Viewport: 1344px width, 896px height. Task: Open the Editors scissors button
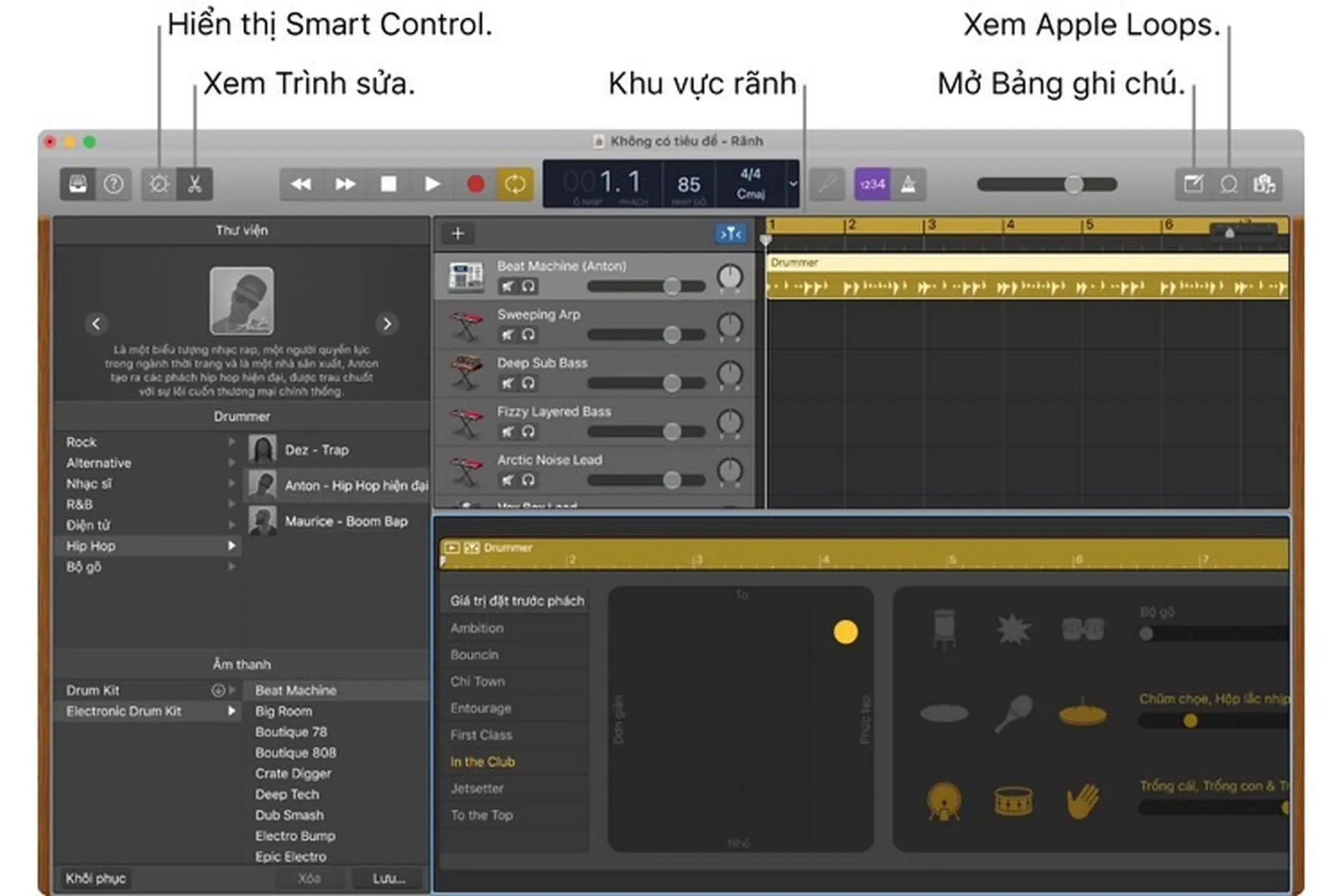click(x=195, y=184)
